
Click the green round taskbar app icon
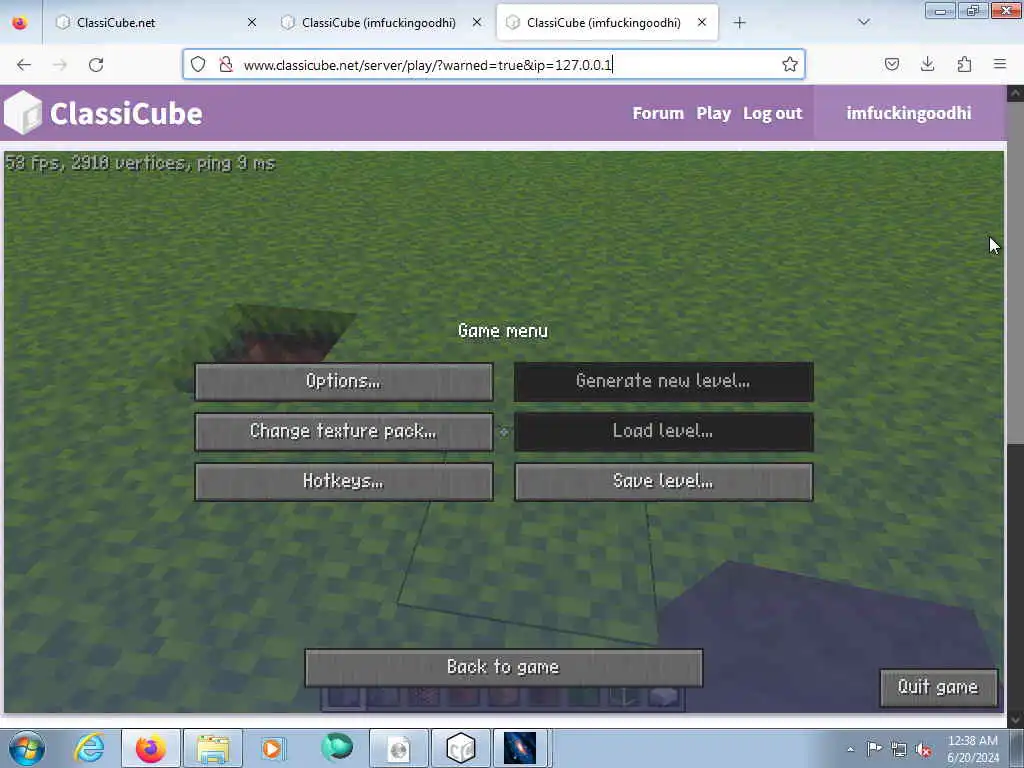(x=337, y=747)
